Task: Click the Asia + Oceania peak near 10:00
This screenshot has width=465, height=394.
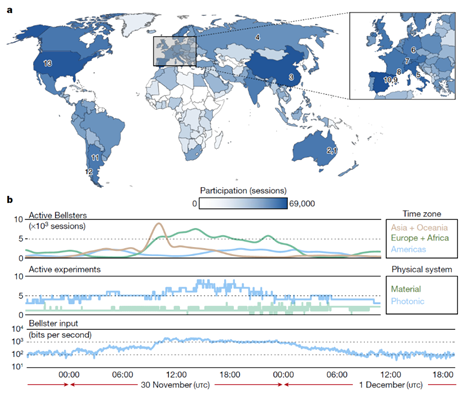Action: 159,224
